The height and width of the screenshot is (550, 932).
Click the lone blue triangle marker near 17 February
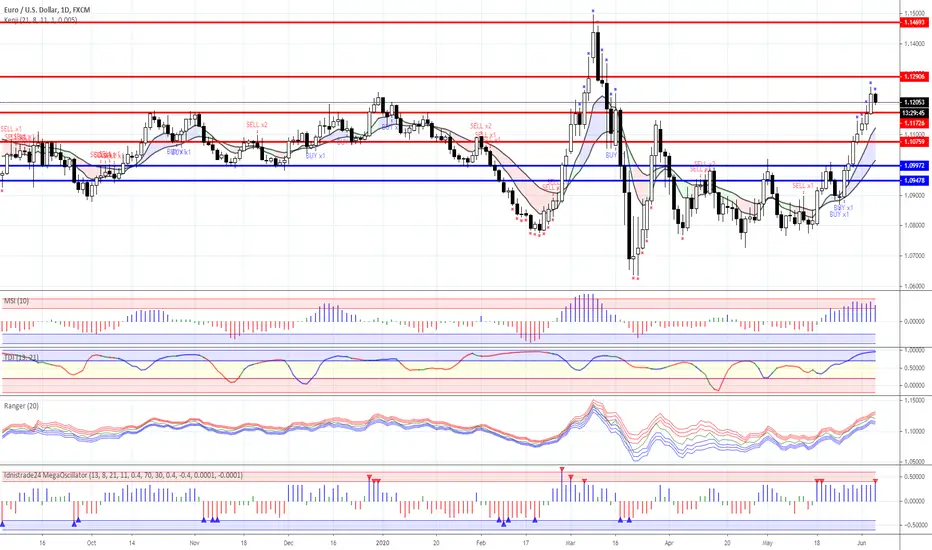[x=535, y=520]
